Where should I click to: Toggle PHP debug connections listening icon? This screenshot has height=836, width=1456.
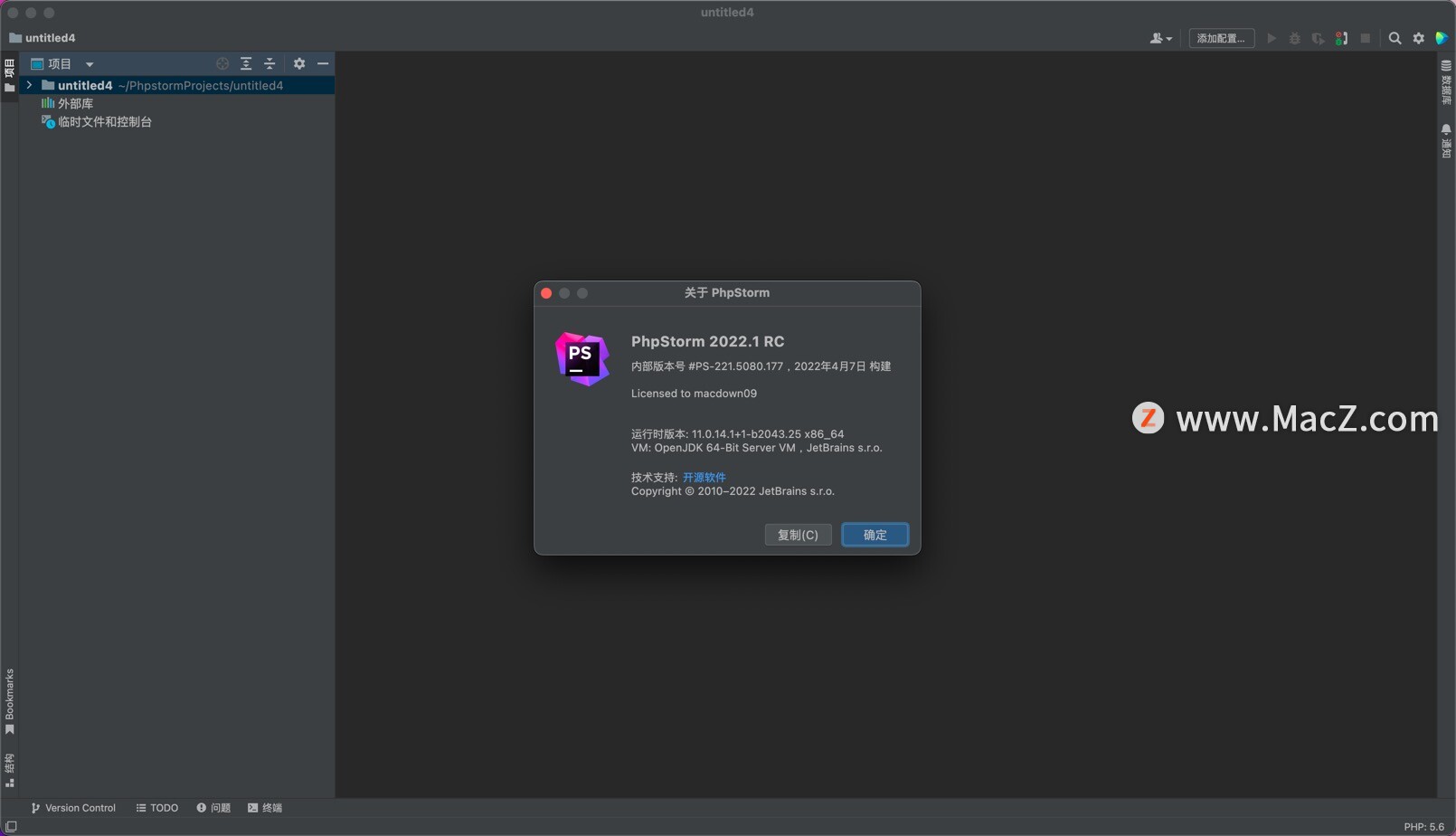point(1342,38)
